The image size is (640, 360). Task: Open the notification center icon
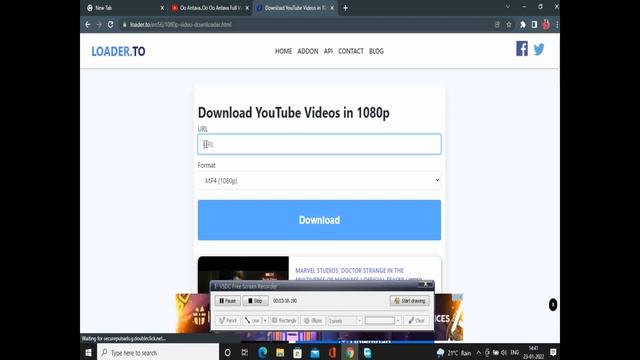tap(553, 353)
